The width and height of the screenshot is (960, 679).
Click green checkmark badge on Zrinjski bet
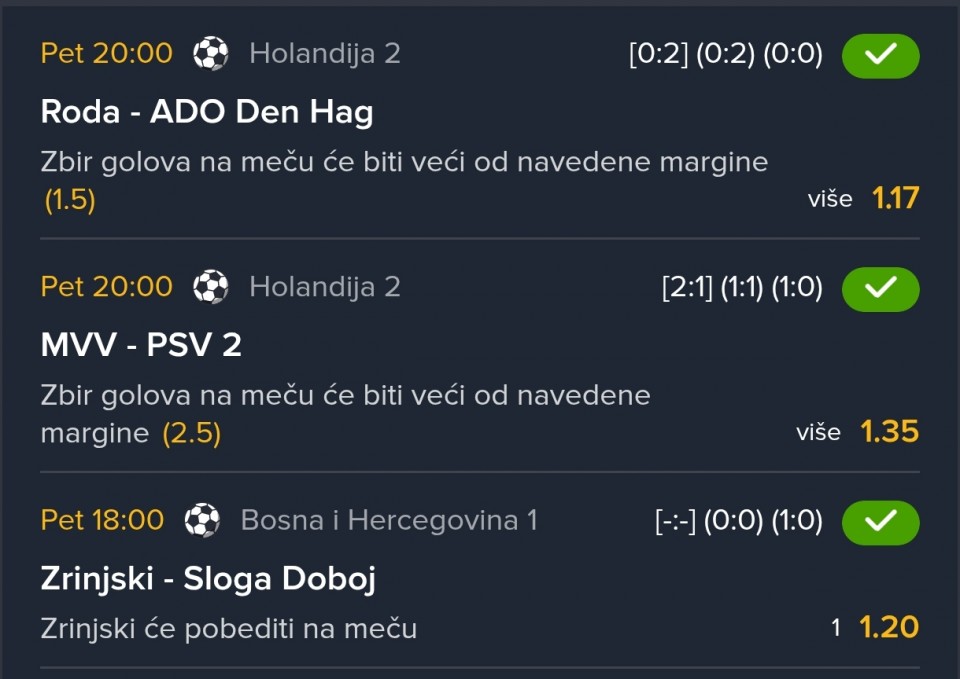tap(880, 521)
